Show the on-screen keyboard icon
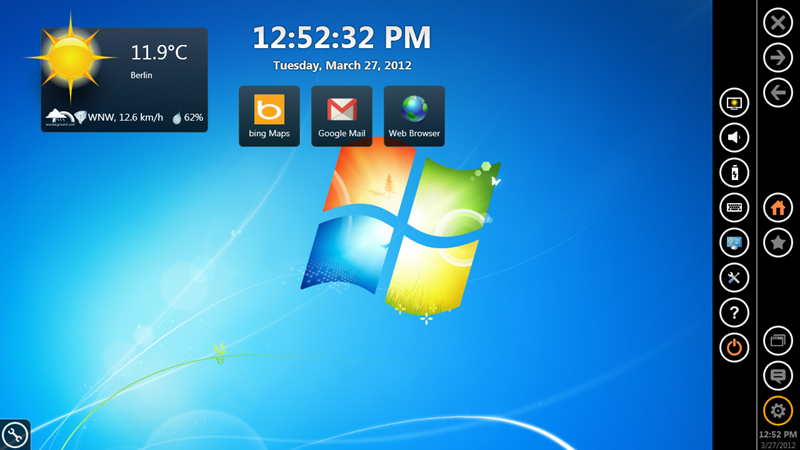This screenshot has width=800, height=450. tap(734, 208)
